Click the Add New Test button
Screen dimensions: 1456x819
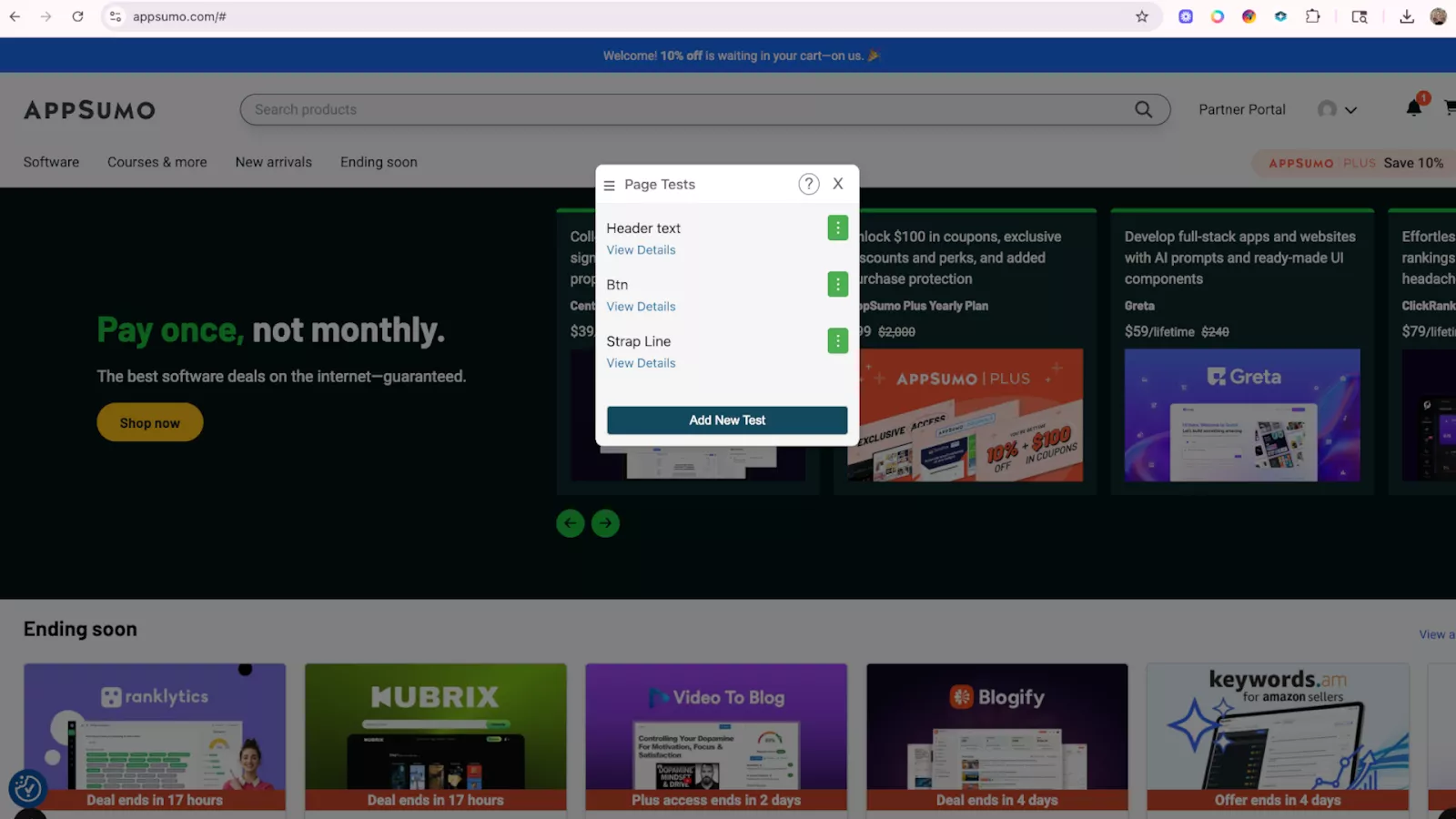click(726, 420)
